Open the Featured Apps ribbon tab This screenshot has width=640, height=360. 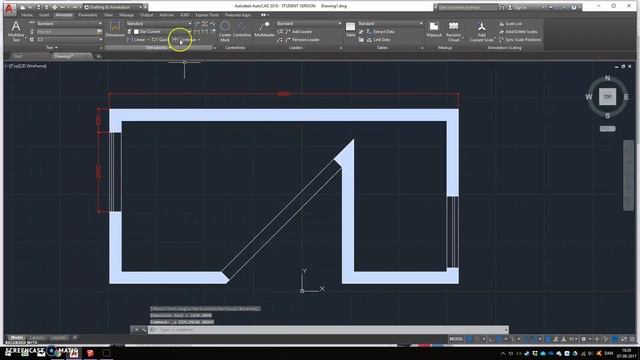[x=238, y=15]
